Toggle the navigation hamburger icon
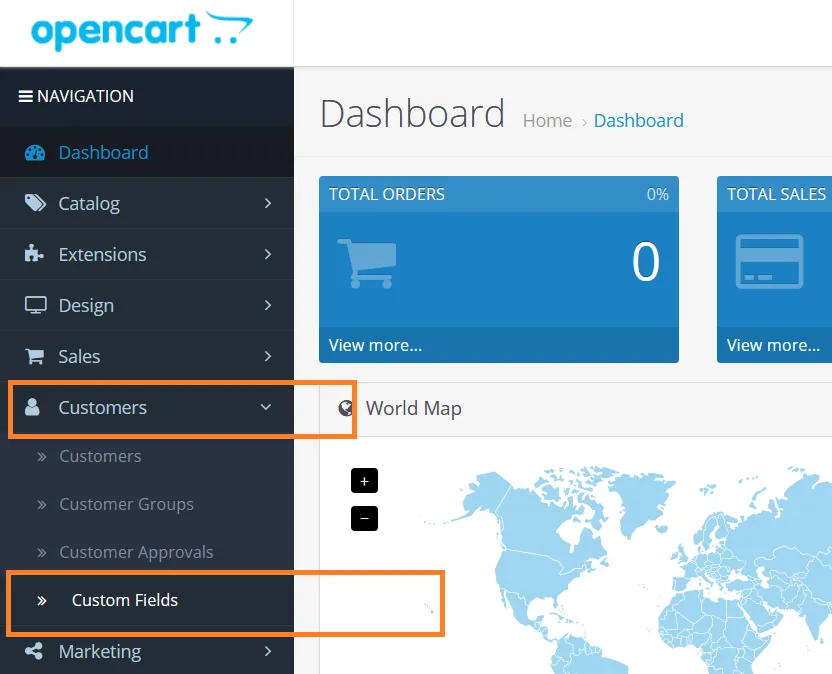The image size is (832, 674). click(25, 96)
